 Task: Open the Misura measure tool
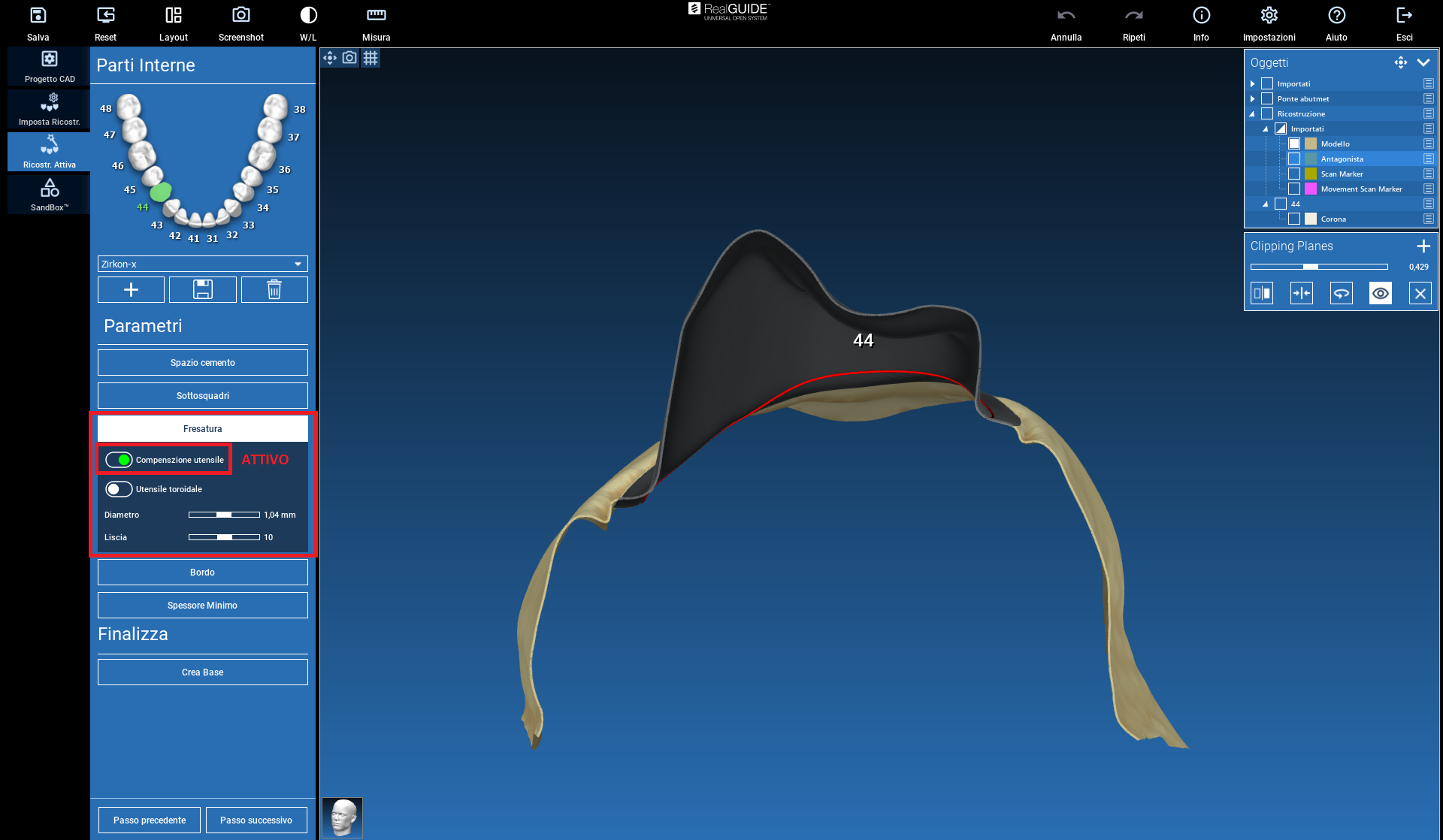(x=376, y=16)
